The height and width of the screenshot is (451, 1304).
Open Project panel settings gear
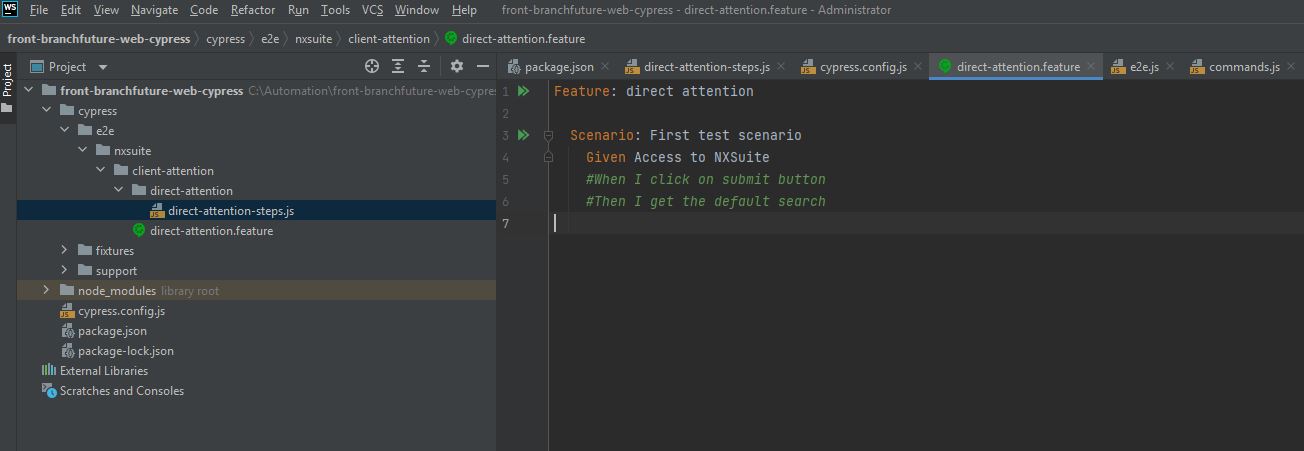457,66
